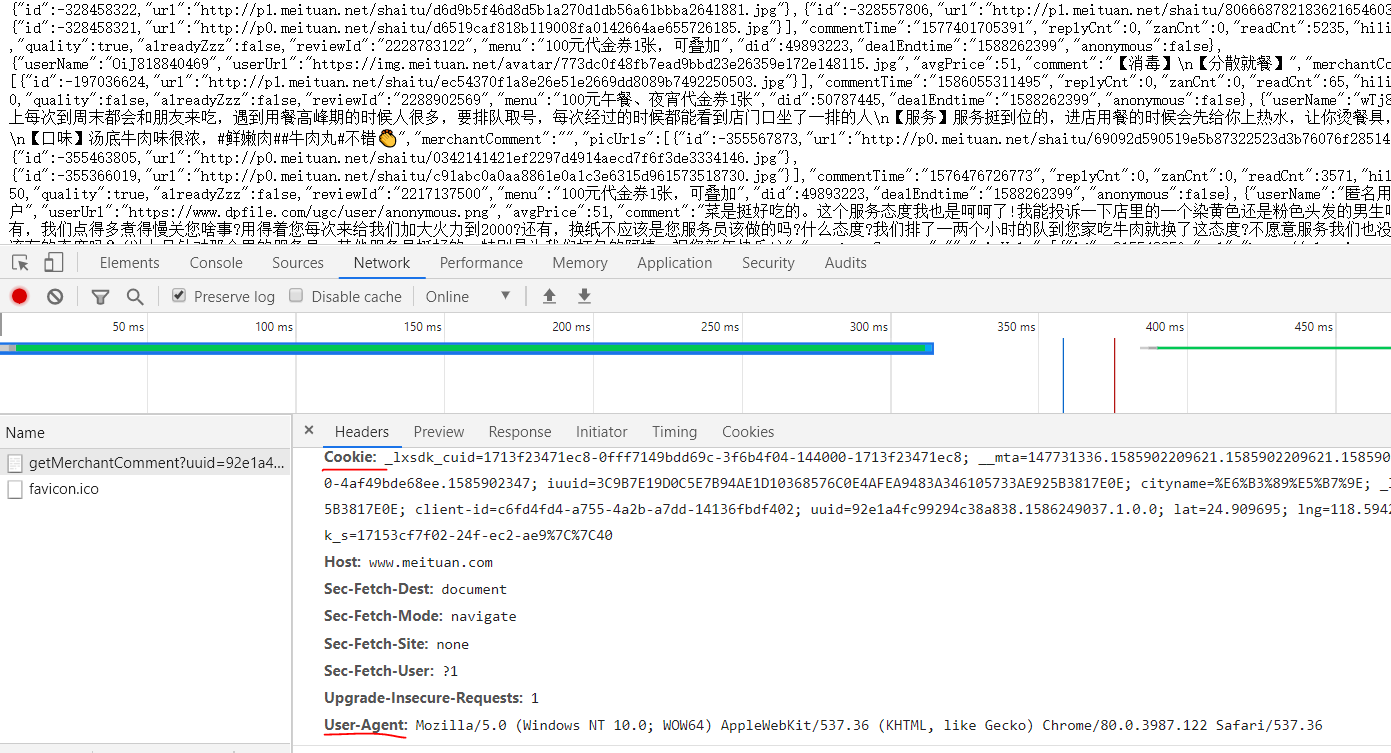Open the Performance panel
The height and width of the screenshot is (753, 1391).
[481, 263]
